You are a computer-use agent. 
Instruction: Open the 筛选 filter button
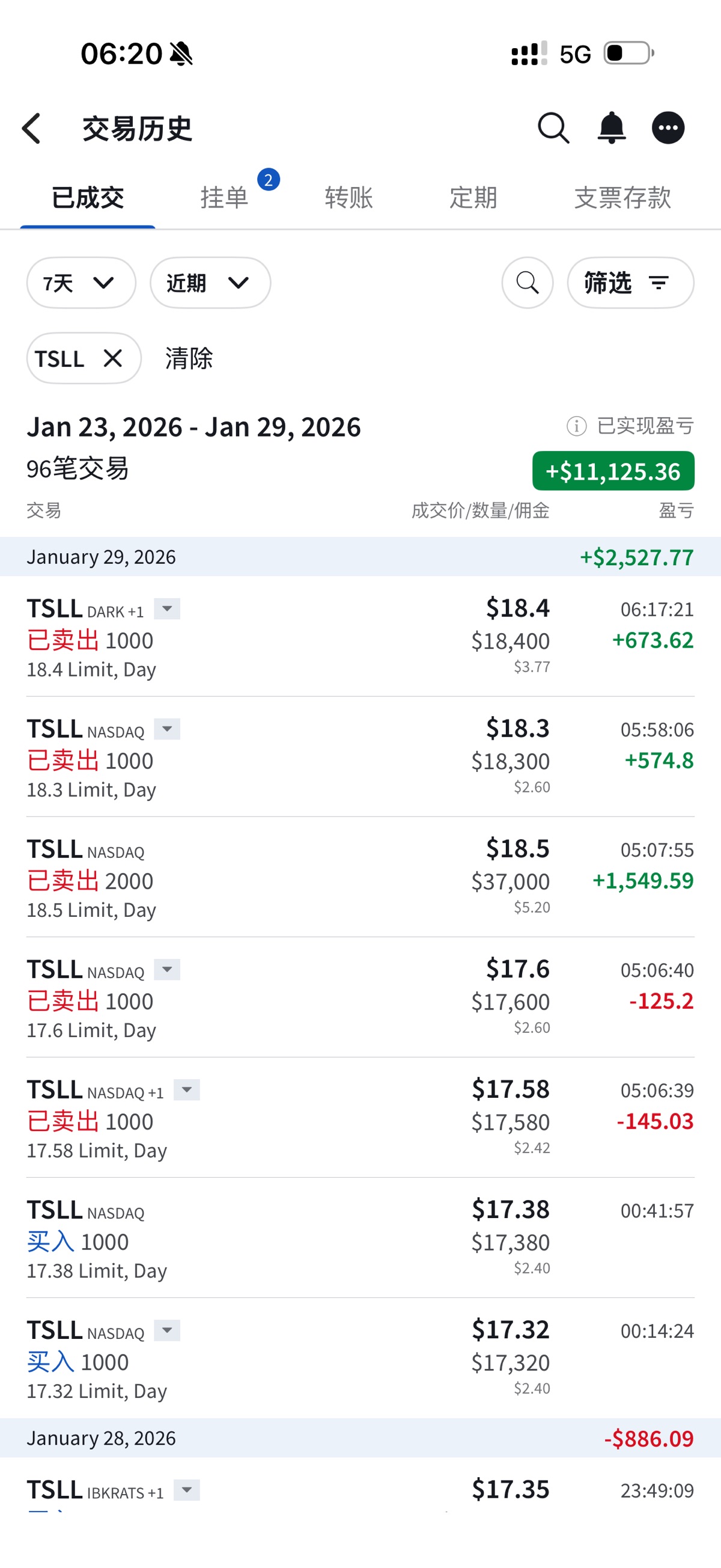[630, 283]
